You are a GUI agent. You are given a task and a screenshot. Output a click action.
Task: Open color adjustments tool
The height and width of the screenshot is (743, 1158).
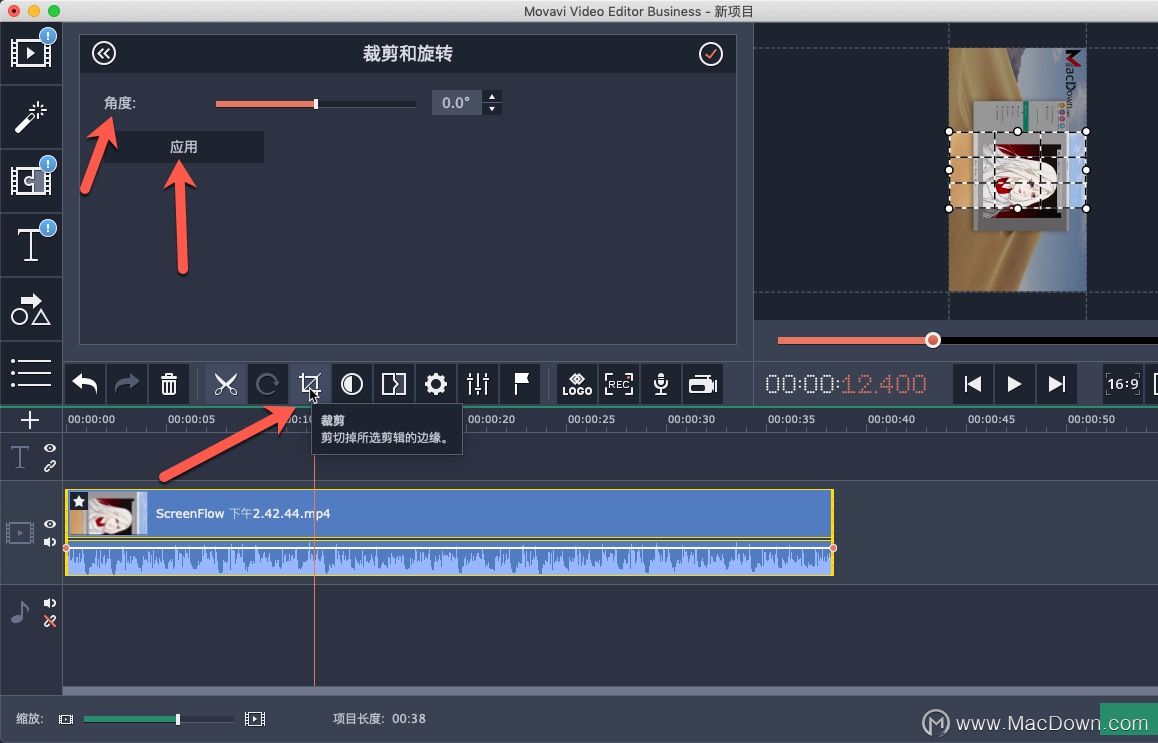352,384
